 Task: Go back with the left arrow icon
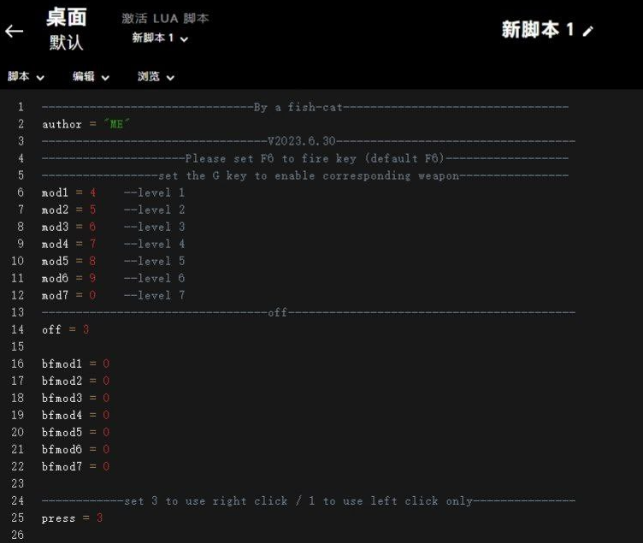(x=14, y=31)
